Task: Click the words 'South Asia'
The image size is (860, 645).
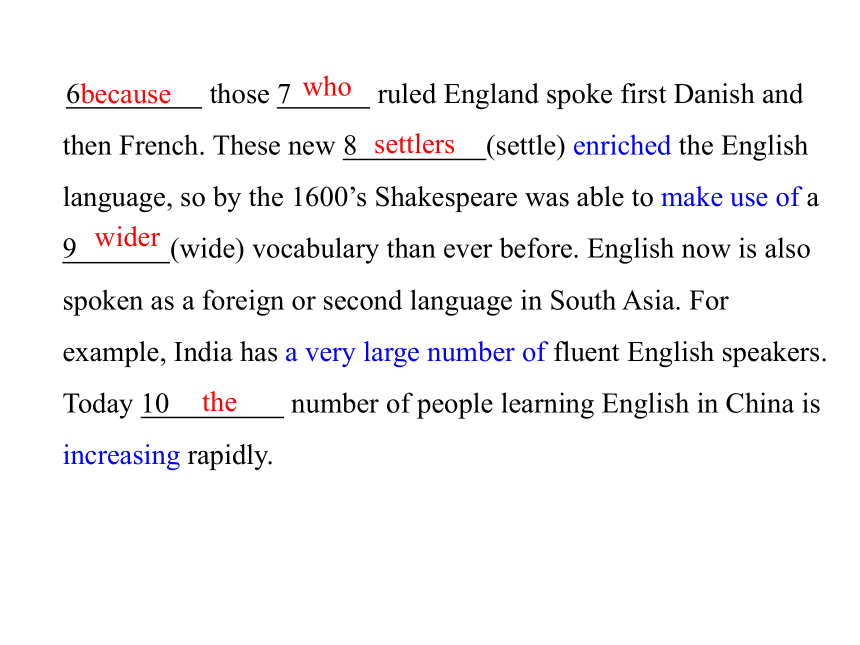Action: [612, 301]
